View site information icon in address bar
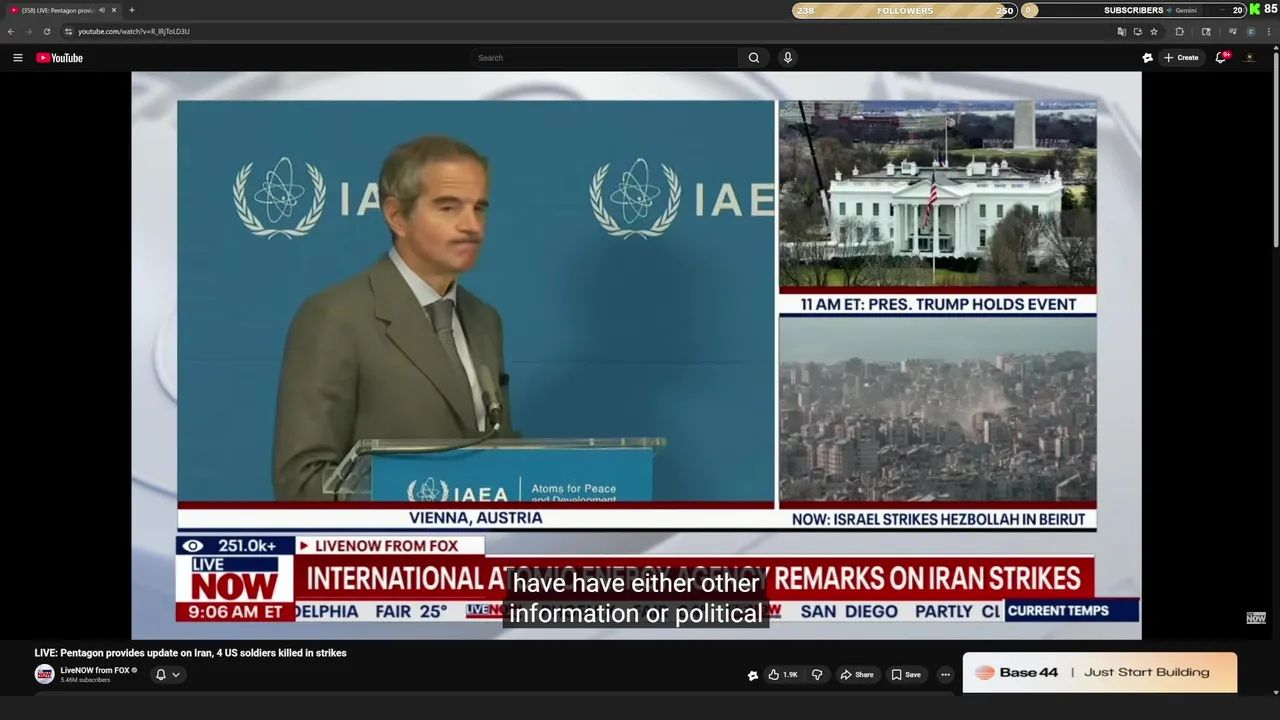 pyautogui.click(x=68, y=31)
